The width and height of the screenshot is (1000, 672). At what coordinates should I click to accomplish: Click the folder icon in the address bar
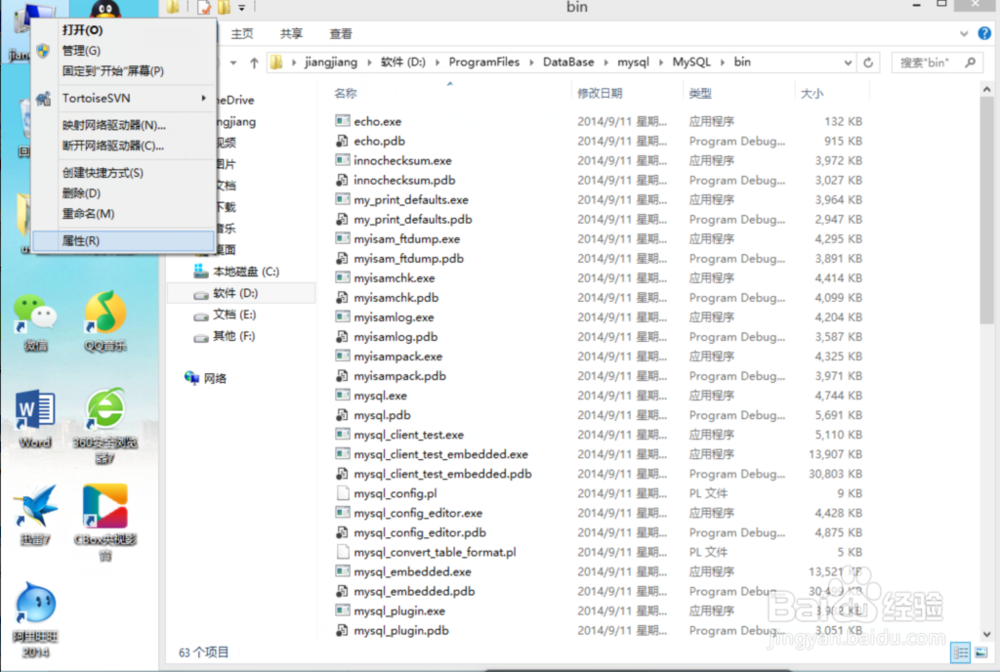pos(275,62)
